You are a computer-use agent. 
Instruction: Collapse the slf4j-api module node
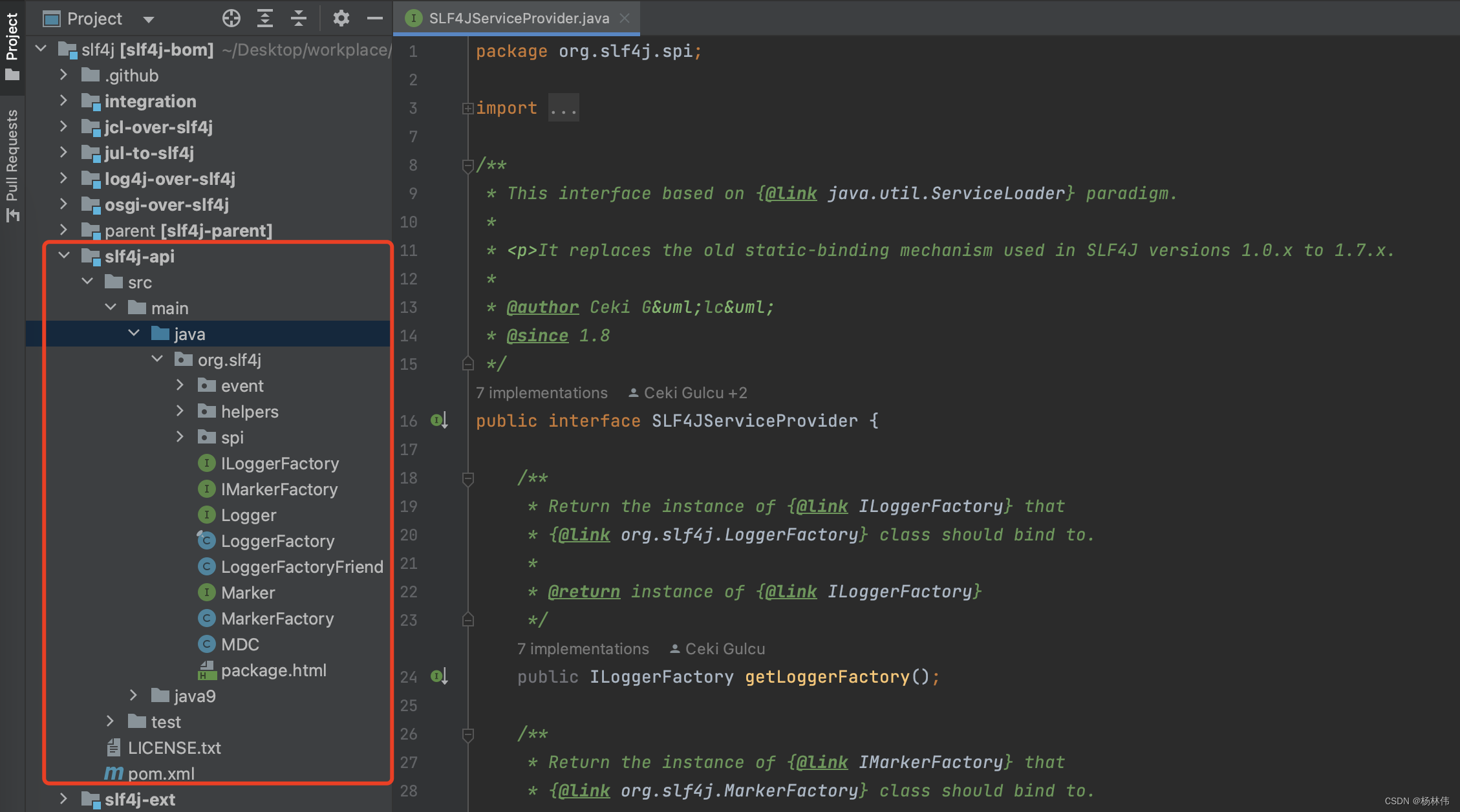point(64,256)
